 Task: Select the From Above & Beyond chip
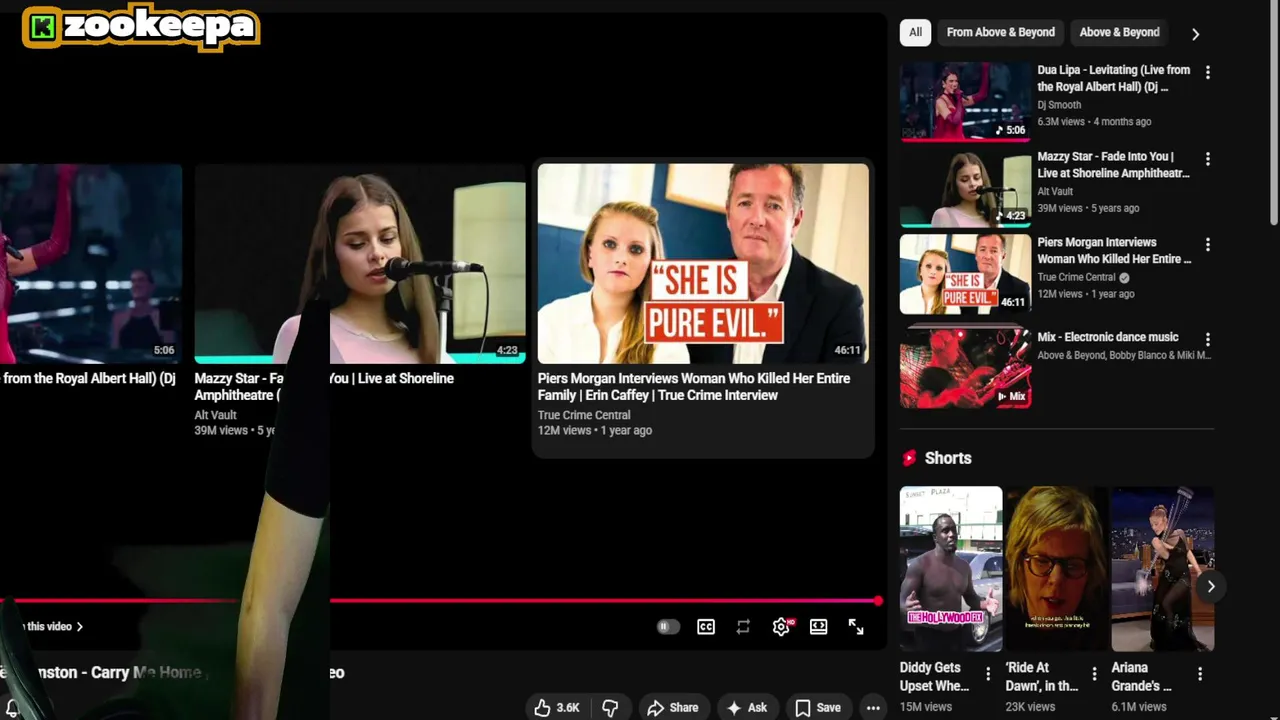[x=1001, y=32]
